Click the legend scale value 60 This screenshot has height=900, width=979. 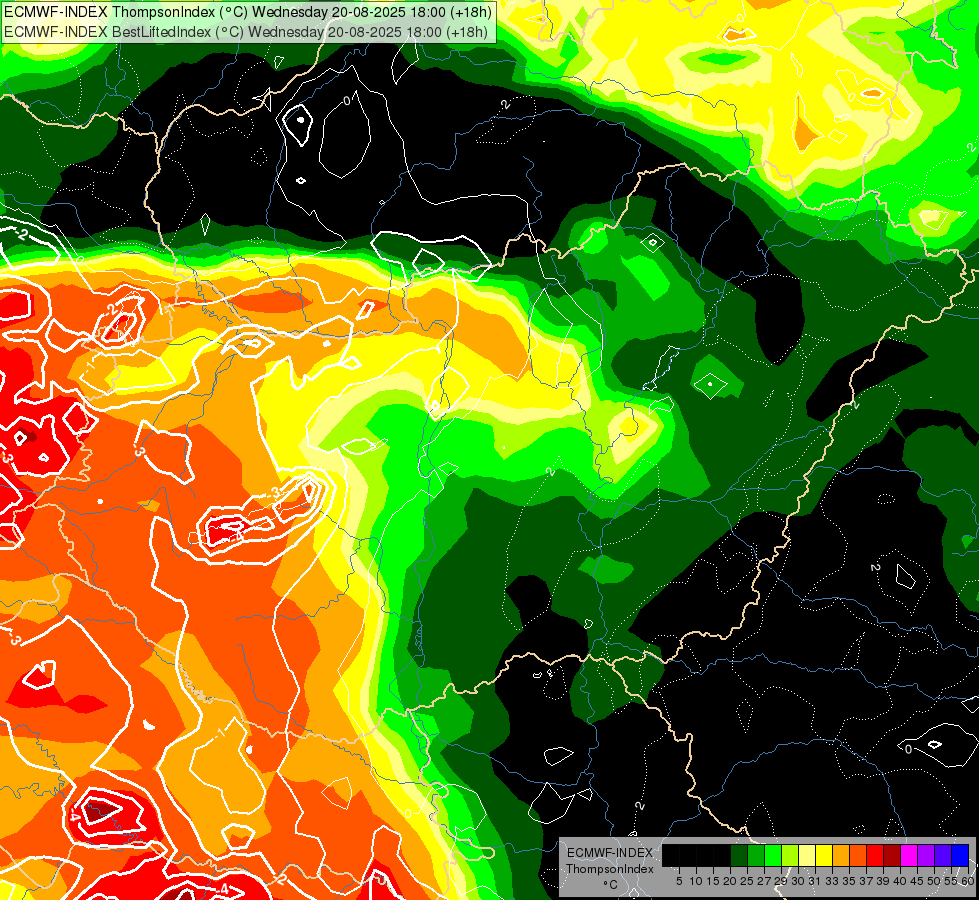pos(967,881)
